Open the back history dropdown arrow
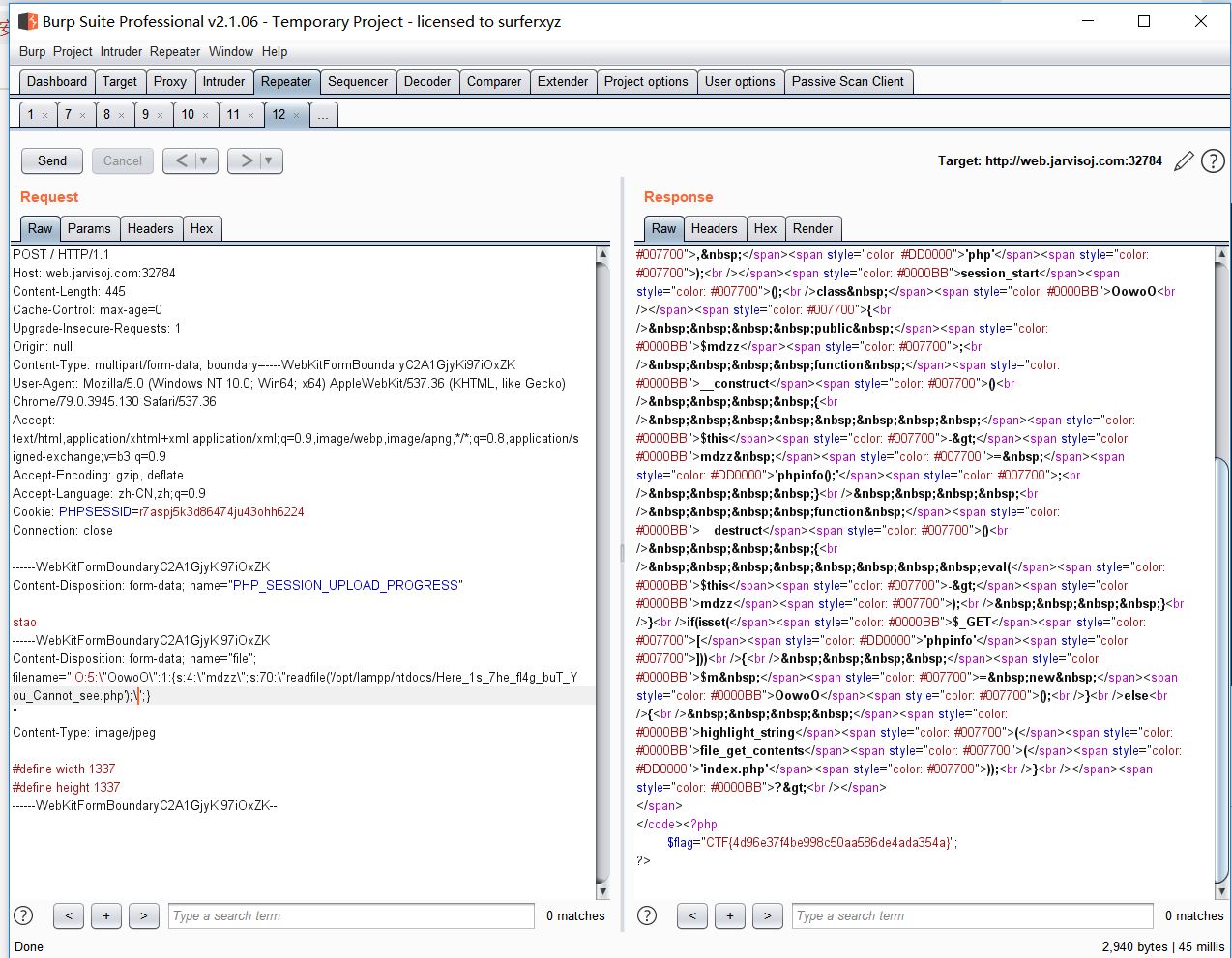1232x958 pixels. 204,160
